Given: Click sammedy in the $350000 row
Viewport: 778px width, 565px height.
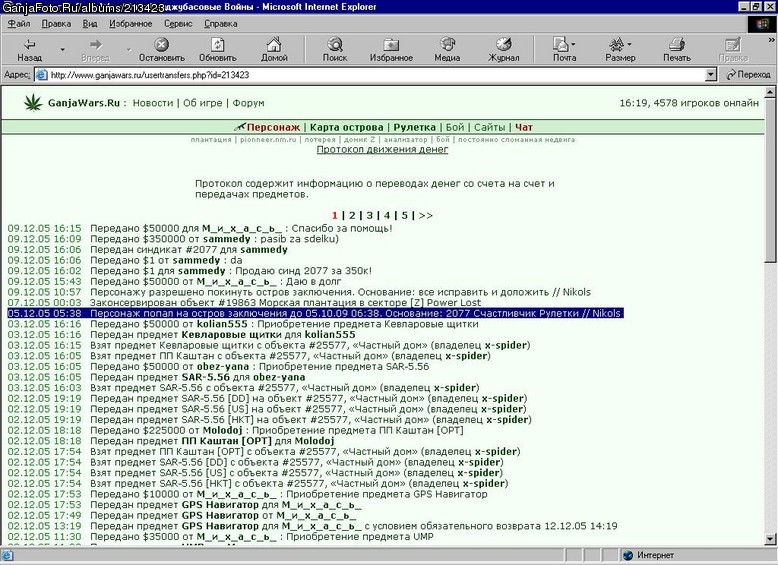Looking at the screenshot, I should 227,239.
